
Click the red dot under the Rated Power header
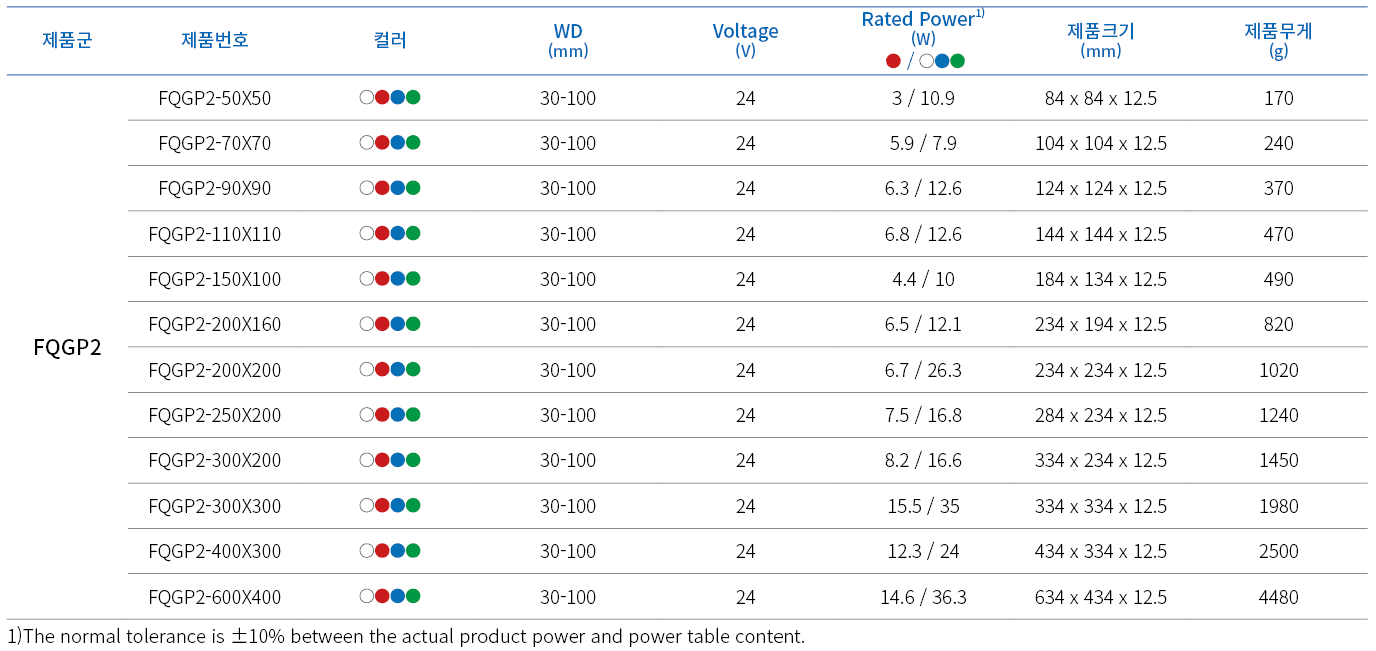[x=893, y=61]
